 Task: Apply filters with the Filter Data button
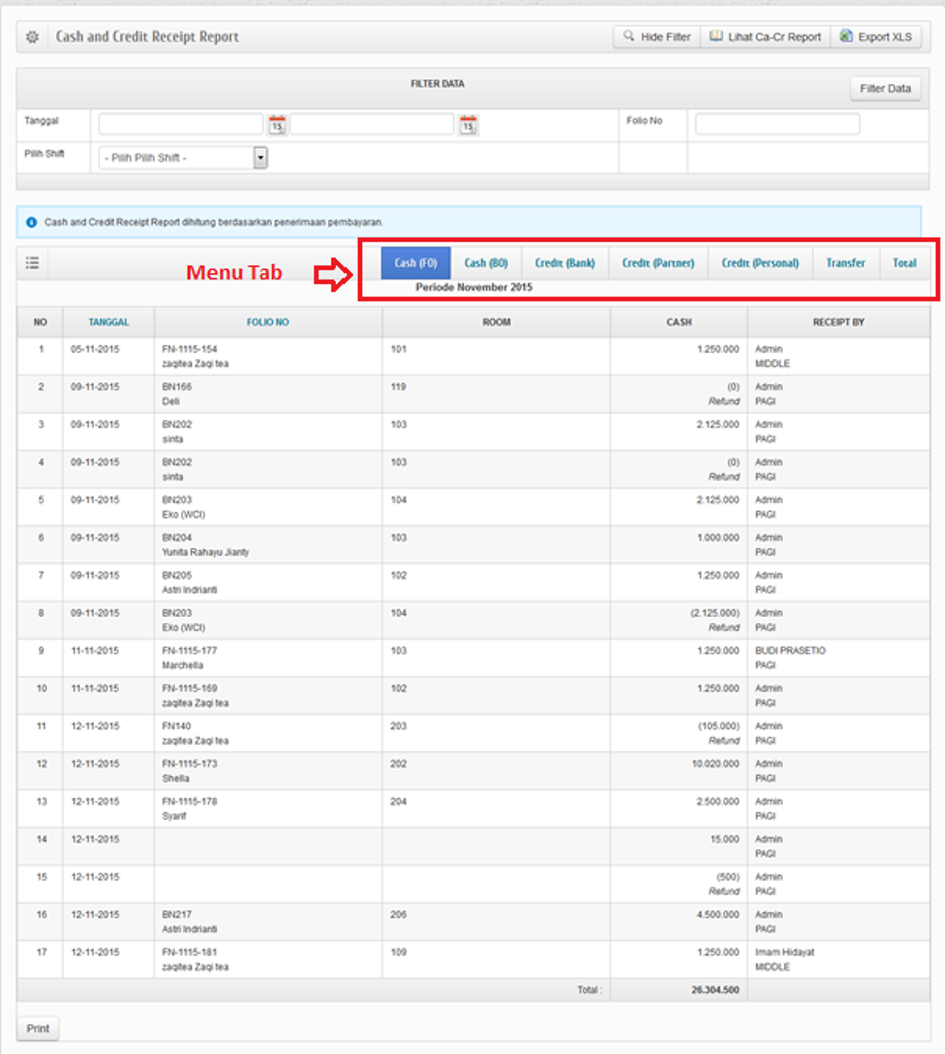885,89
